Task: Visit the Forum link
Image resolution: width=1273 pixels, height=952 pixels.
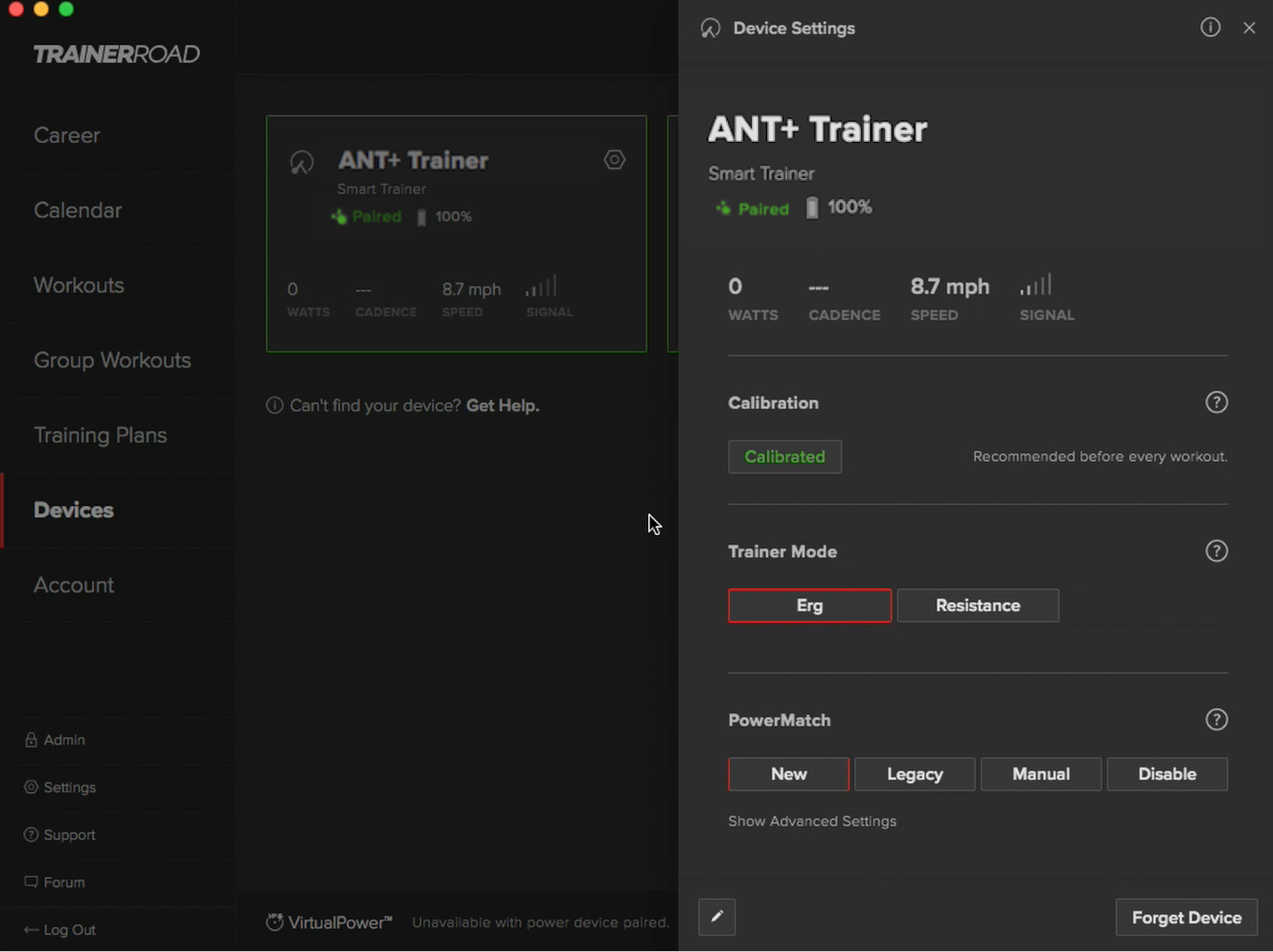Action: (55, 882)
